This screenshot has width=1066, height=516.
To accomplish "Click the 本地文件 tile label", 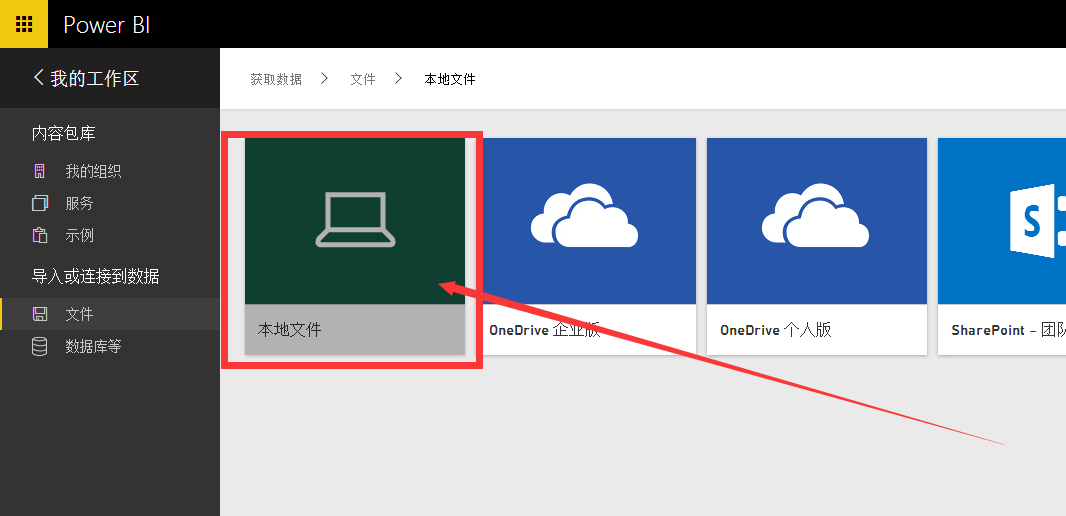I will coord(290,330).
